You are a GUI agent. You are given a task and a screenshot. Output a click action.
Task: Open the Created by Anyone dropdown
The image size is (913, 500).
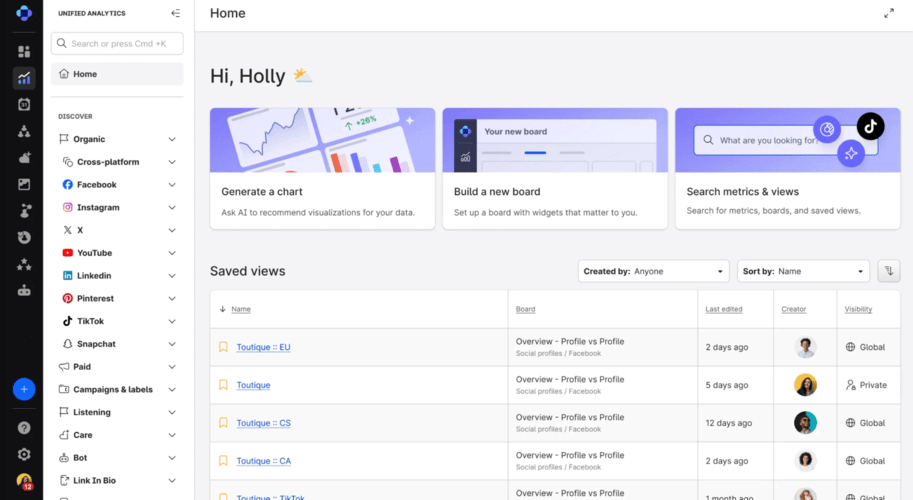pyautogui.click(x=653, y=271)
